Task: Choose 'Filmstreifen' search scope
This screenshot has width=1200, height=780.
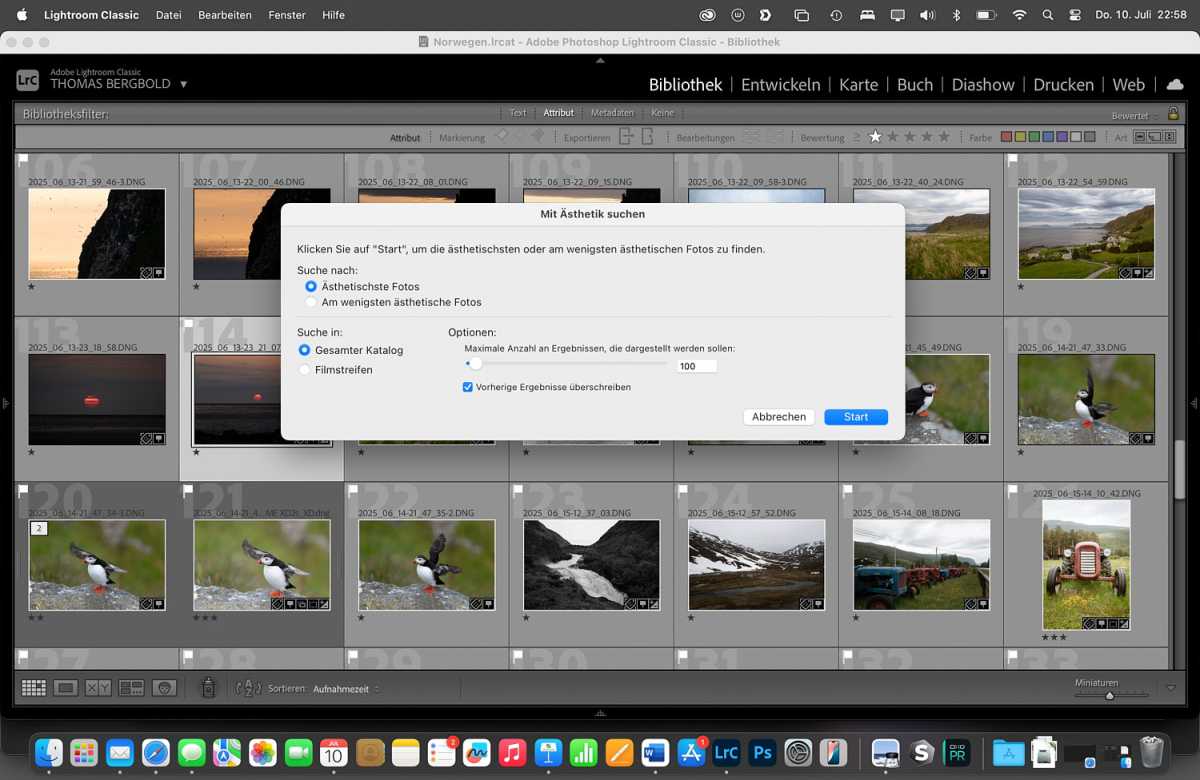Action: click(x=305, y=370)
